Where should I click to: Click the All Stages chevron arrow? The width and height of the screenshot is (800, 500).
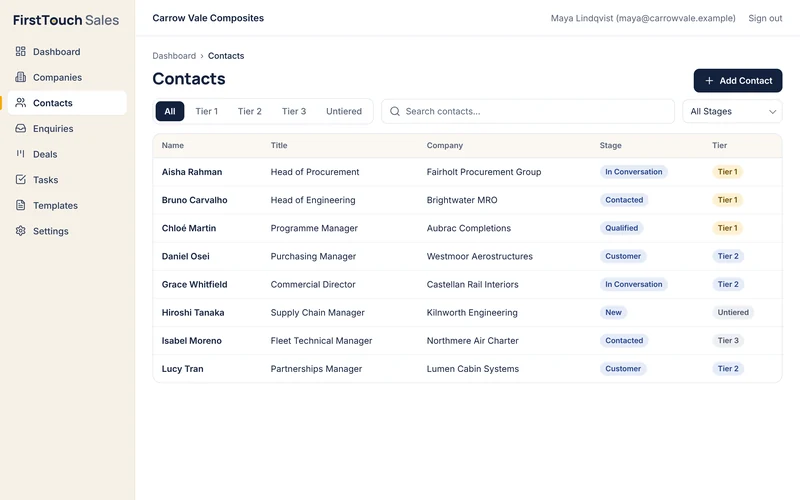pos(772,112)
